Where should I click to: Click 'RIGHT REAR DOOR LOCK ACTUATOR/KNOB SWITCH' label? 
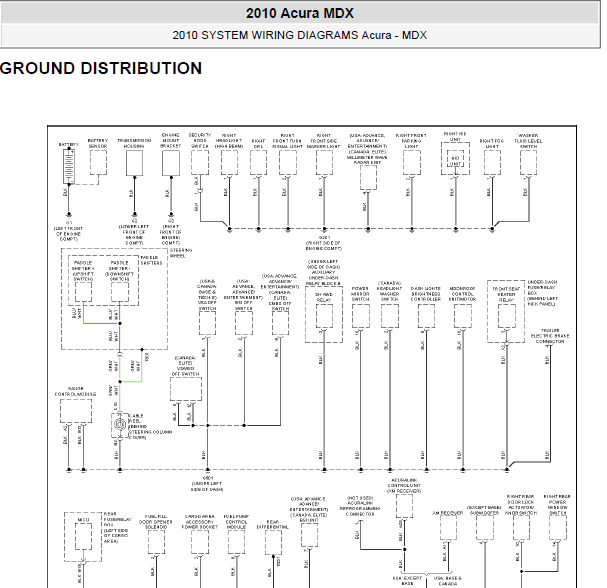pos(521,504)
